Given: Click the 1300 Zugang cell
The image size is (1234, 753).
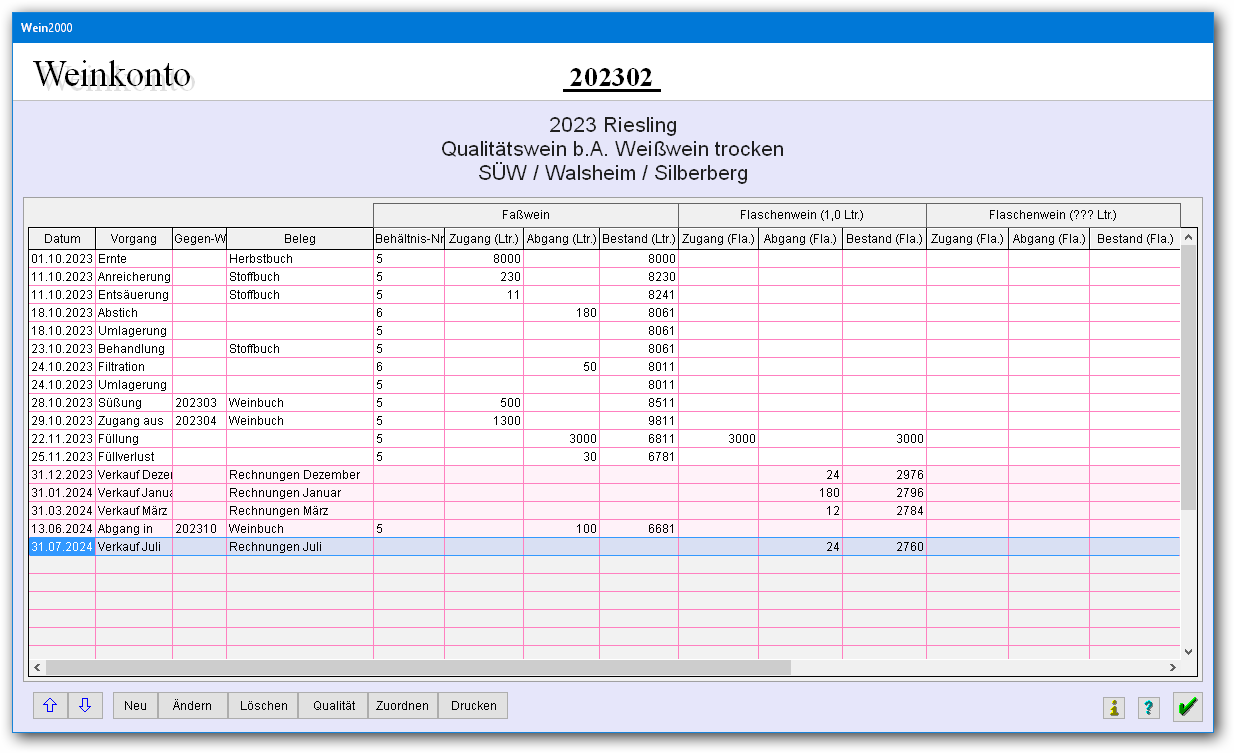Looking at the screenshot, I should (484, 421).
